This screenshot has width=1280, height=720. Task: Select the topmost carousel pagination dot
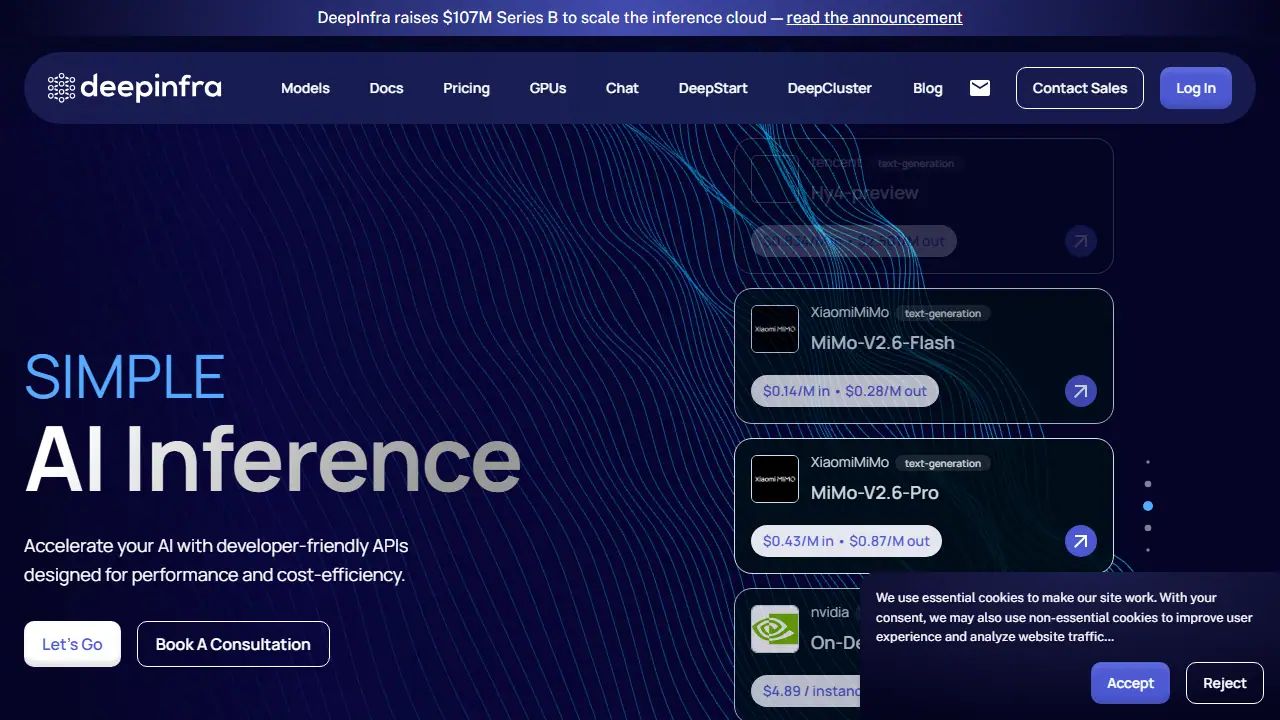click(1148, 462)
